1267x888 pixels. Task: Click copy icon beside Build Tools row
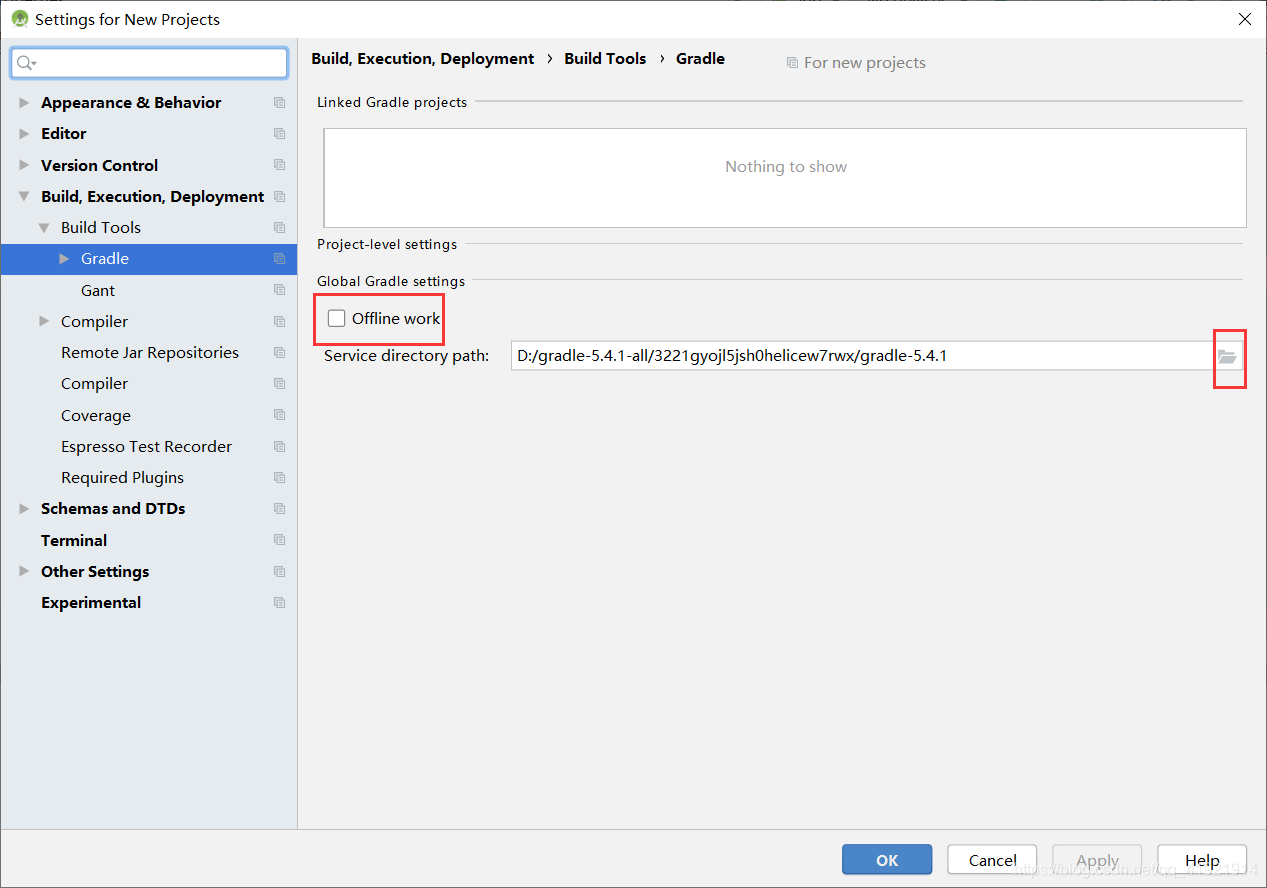point(279,228)
